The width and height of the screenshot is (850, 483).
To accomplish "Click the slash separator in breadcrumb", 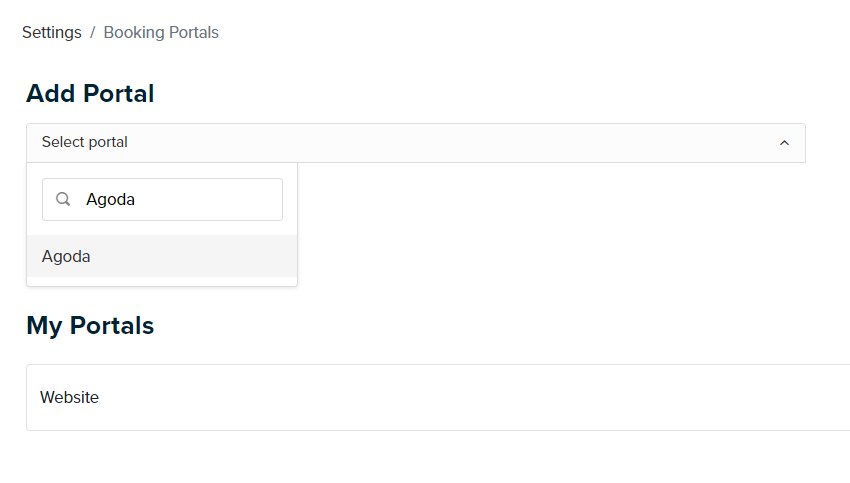I will (93, 33).
